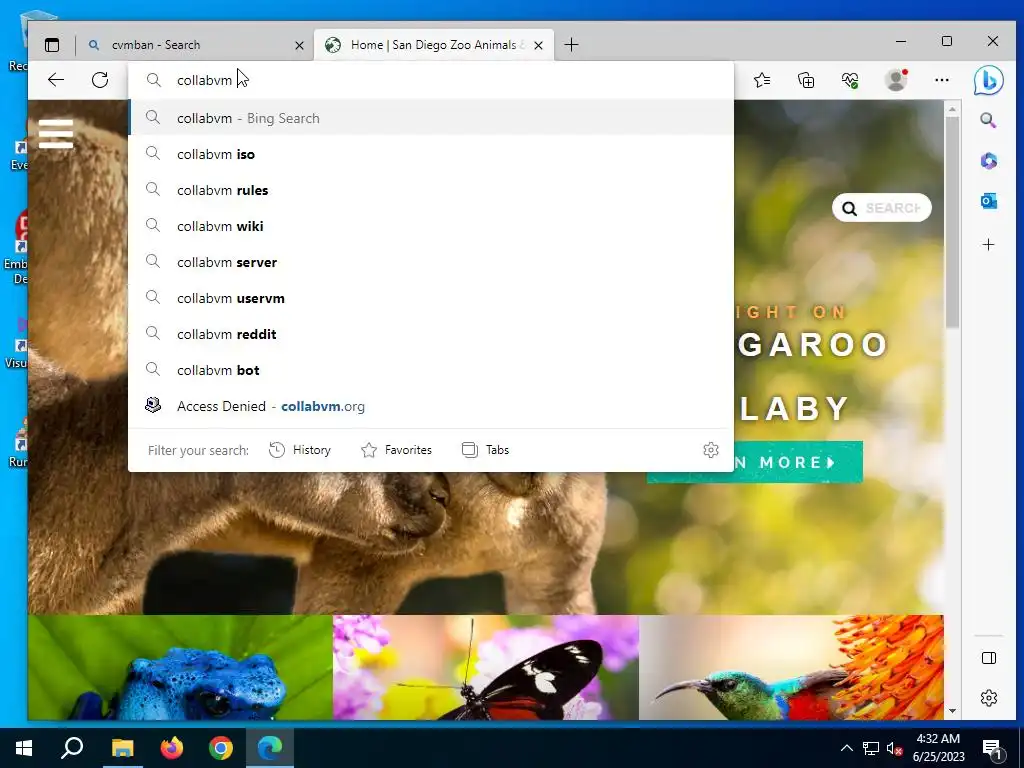Viewport: 1024px width, 768px height.
Task: Open the Access Denied collabvm.org entry
Action: point(431,406)
